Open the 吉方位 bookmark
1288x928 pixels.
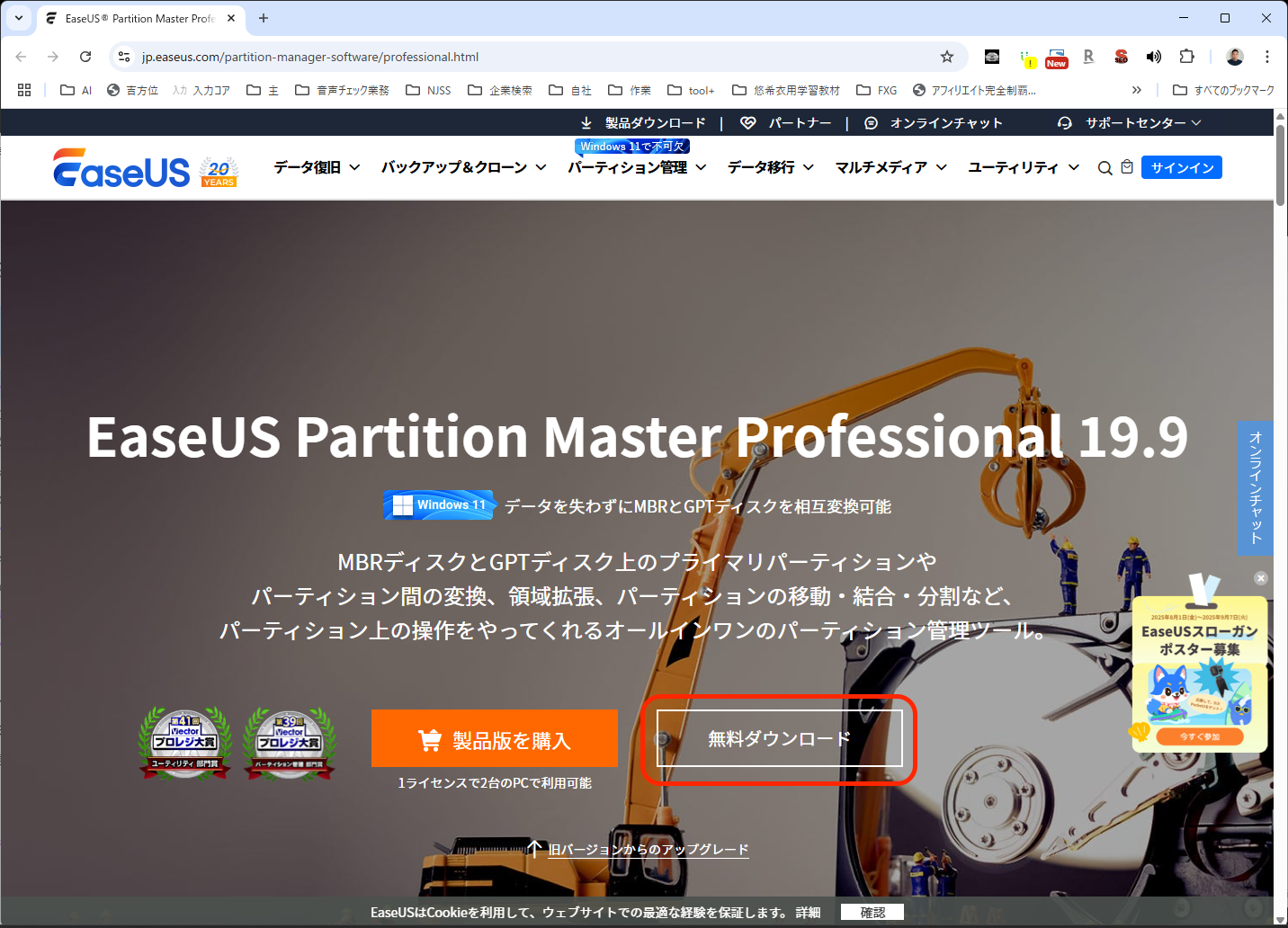132,90
